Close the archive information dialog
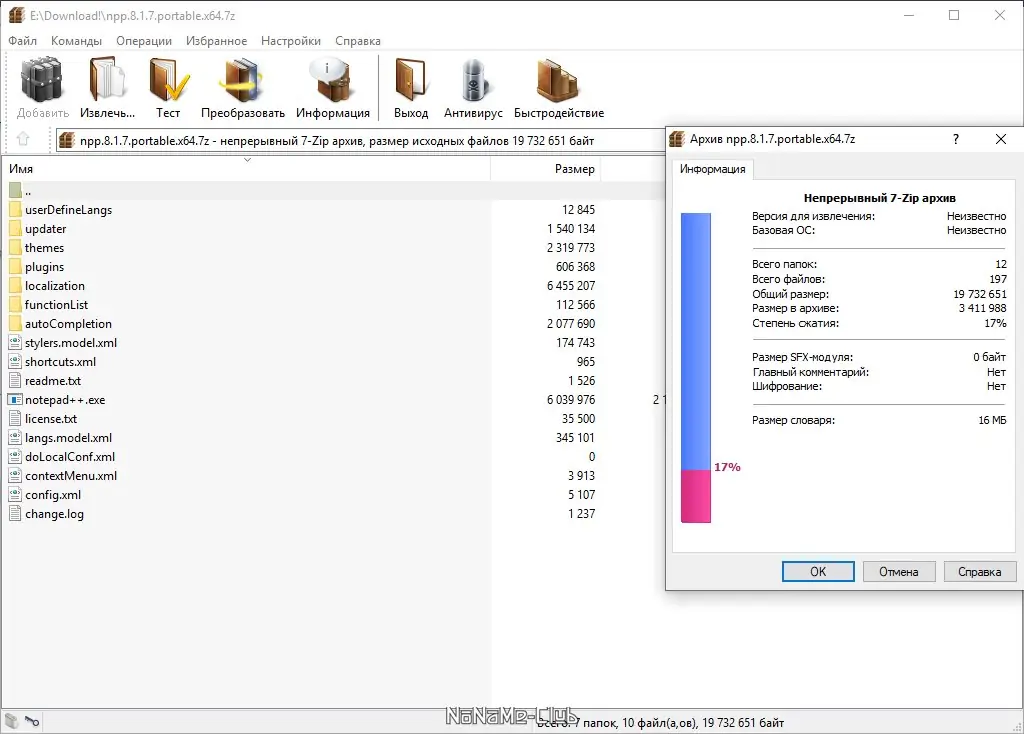 pyautogui.click(x=1000, y=139)
